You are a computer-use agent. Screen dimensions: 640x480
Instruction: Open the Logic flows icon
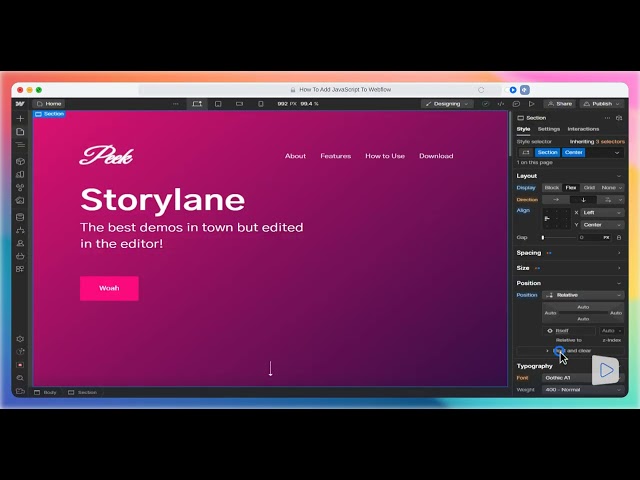(x=20, y=230)
